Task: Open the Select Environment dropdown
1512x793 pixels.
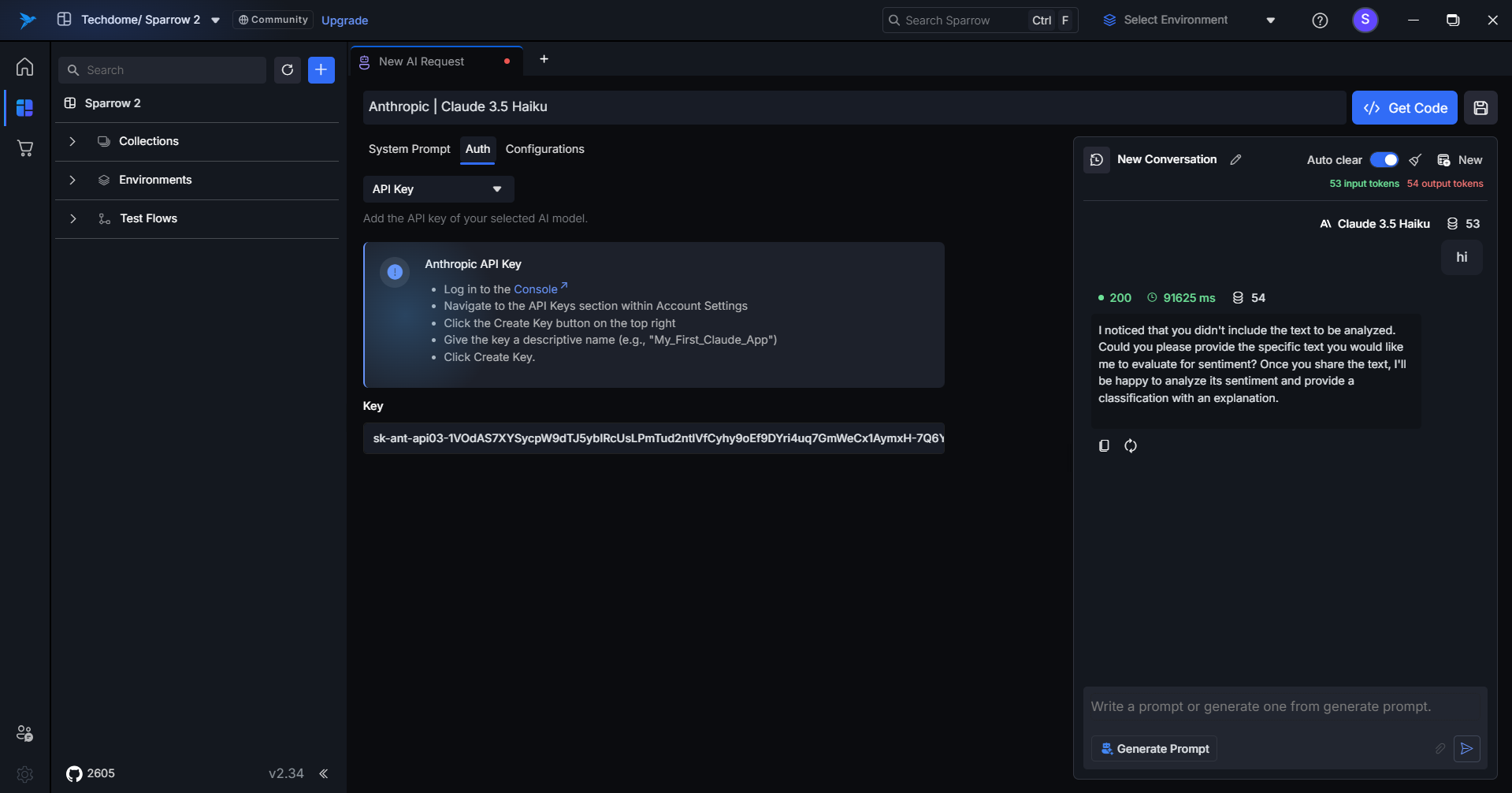Action: coord(1188,20)
